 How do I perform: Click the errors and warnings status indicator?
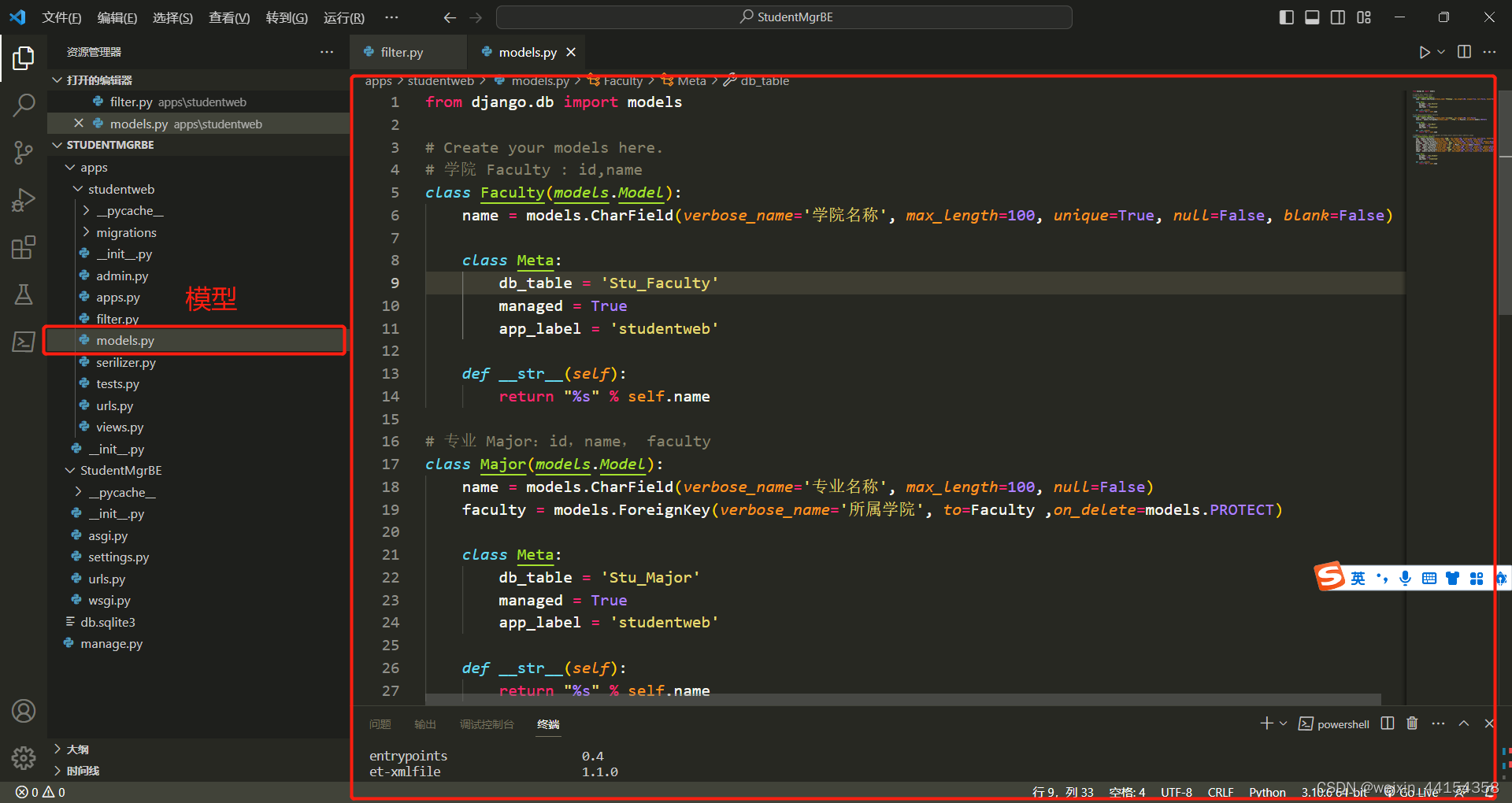pyautogui.click(x=40, y=793)
